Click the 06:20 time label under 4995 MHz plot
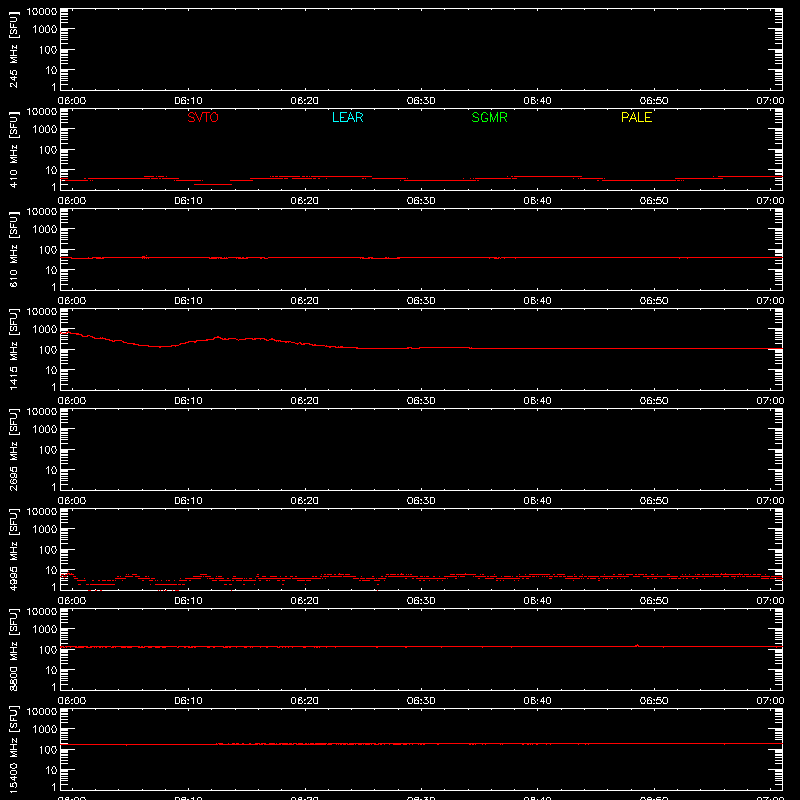 click(x=305, y=601)
